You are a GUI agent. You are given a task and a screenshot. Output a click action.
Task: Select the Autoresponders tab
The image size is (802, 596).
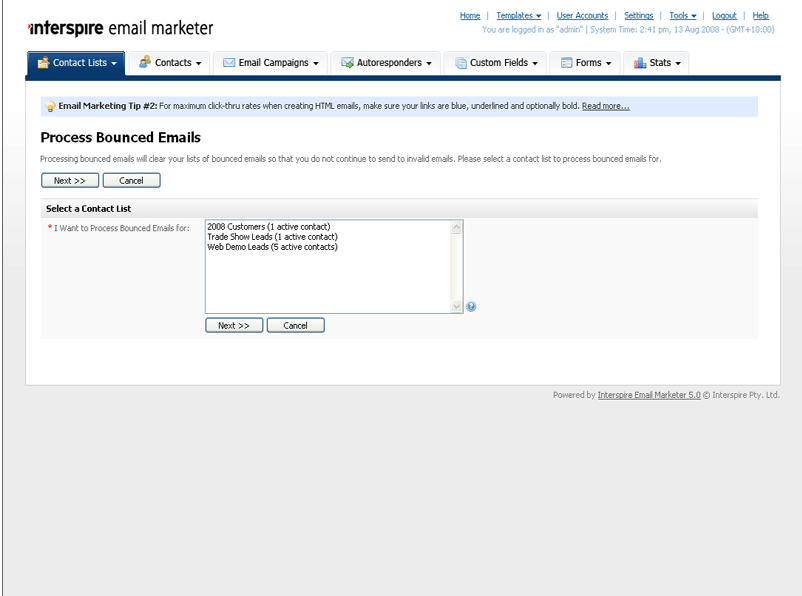[385, 63]
